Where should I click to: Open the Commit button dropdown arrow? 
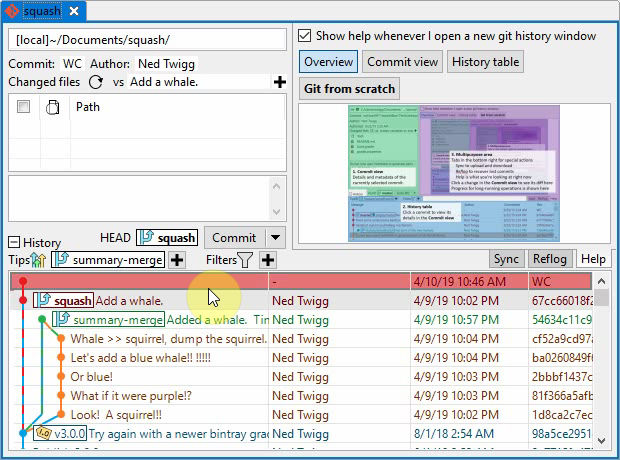click(x=275, y=238)
